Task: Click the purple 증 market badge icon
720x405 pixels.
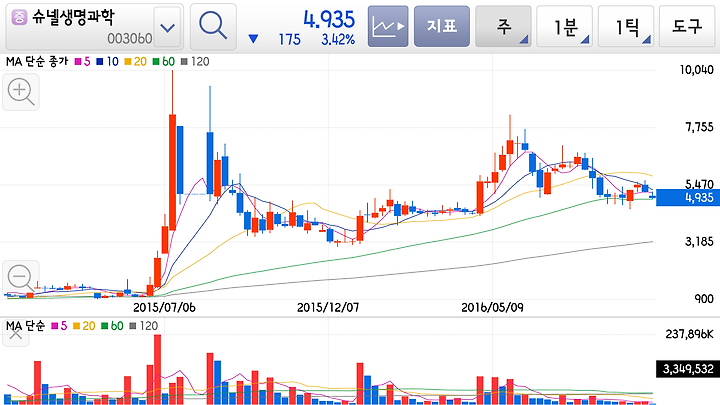Action: pos(19,17)
